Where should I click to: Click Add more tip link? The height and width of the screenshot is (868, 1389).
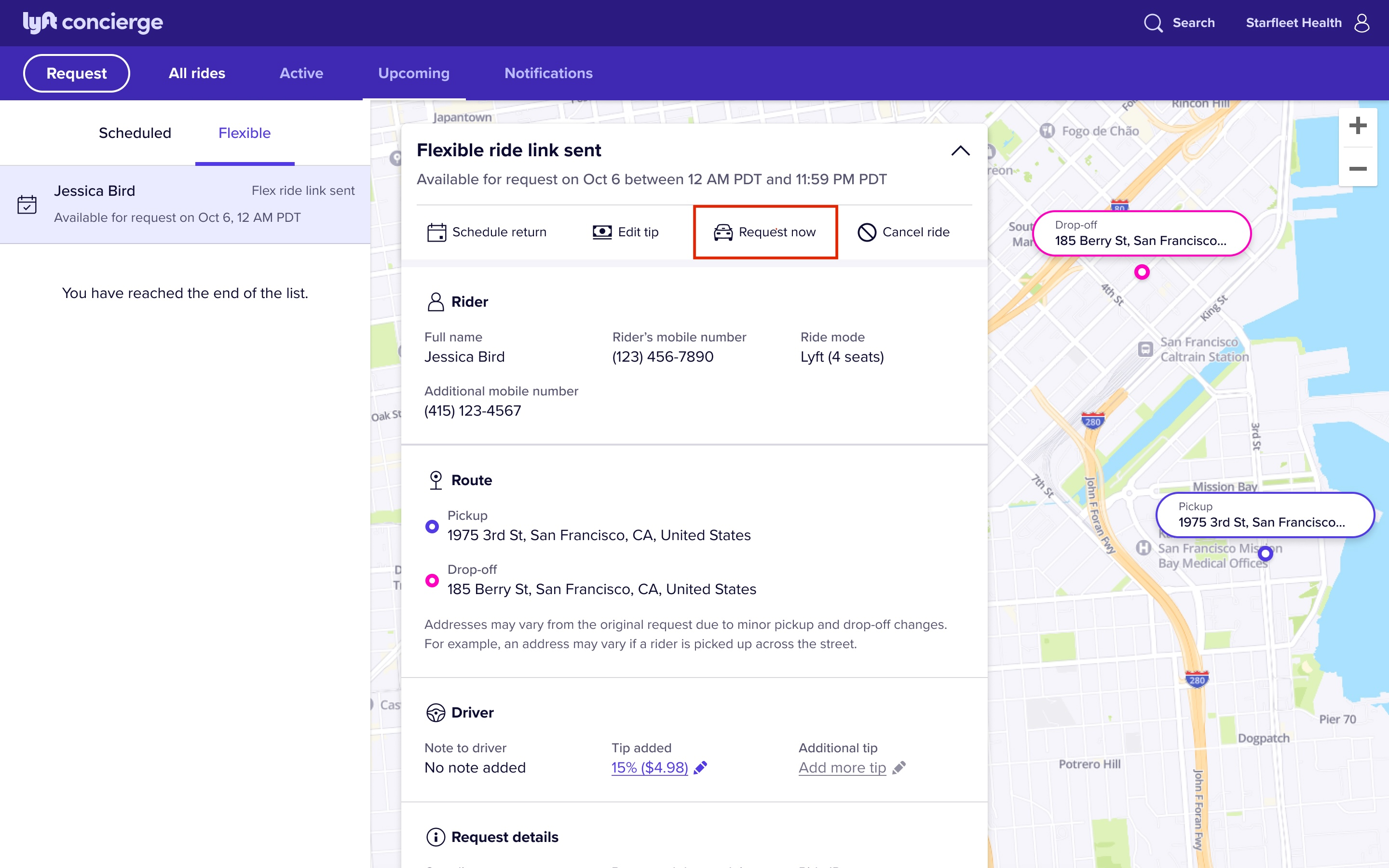point(842,768)
